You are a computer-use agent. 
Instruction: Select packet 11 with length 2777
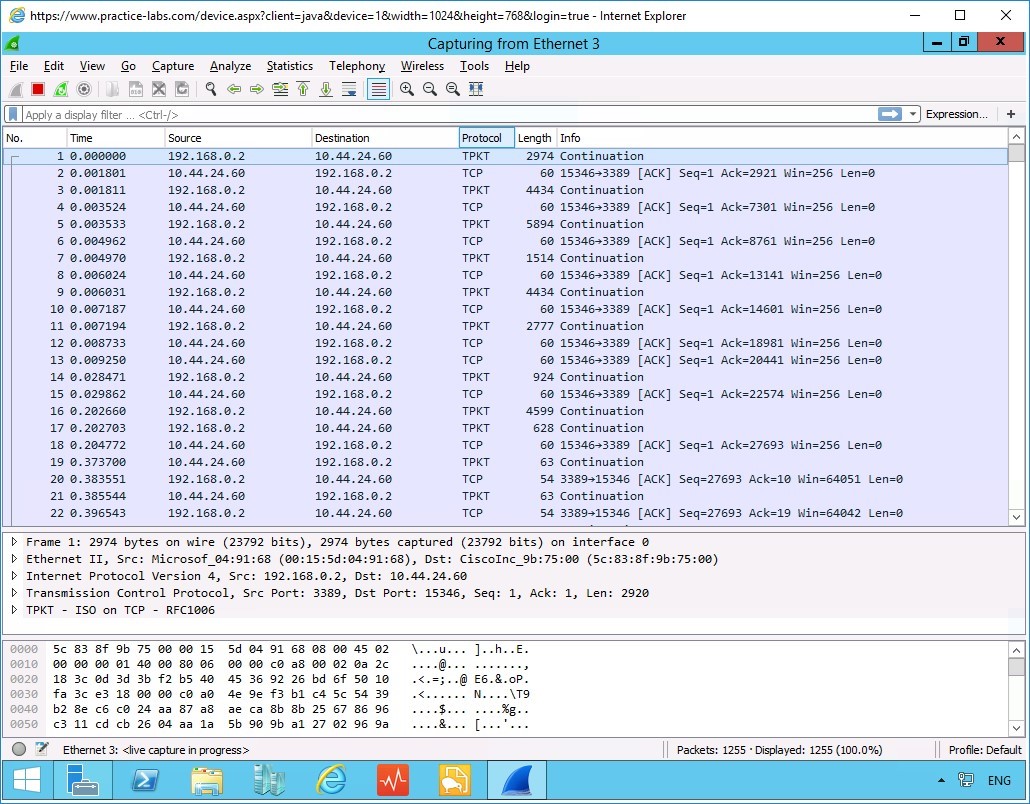[x=505, y=326]
